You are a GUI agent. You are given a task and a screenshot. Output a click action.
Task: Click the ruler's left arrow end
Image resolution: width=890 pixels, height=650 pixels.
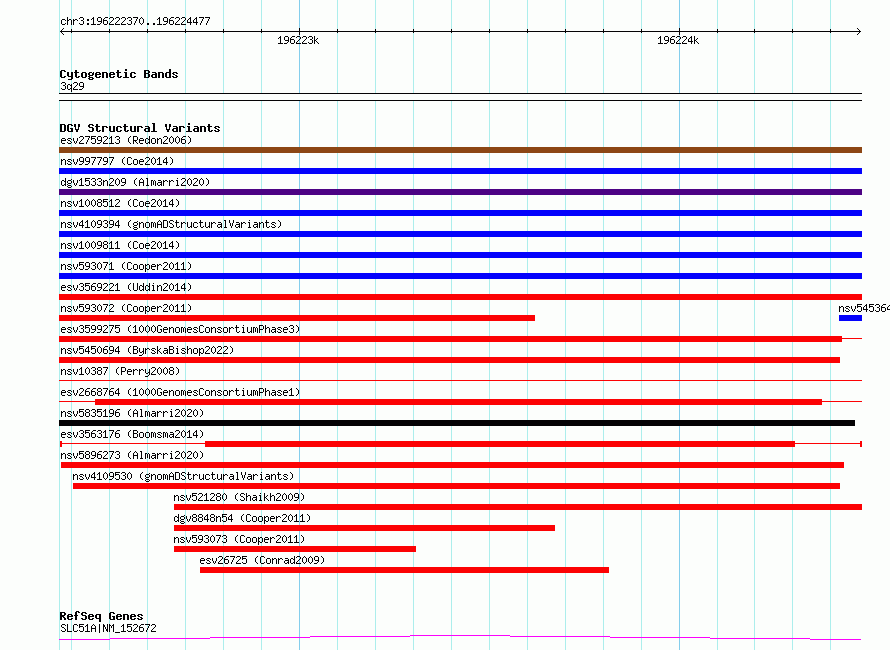tap(62, 31)
